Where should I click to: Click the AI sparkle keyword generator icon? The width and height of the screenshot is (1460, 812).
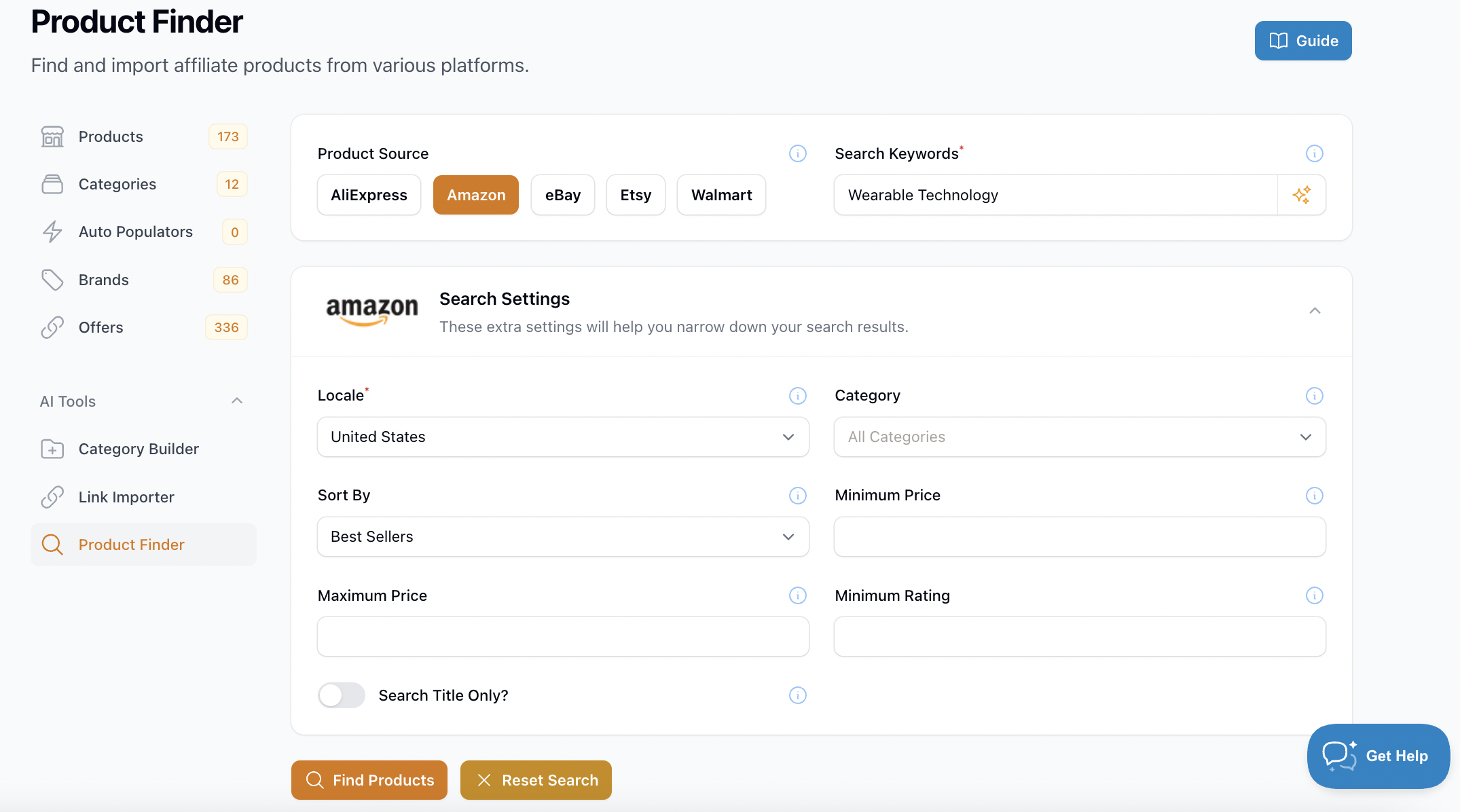coord(1301,195)
